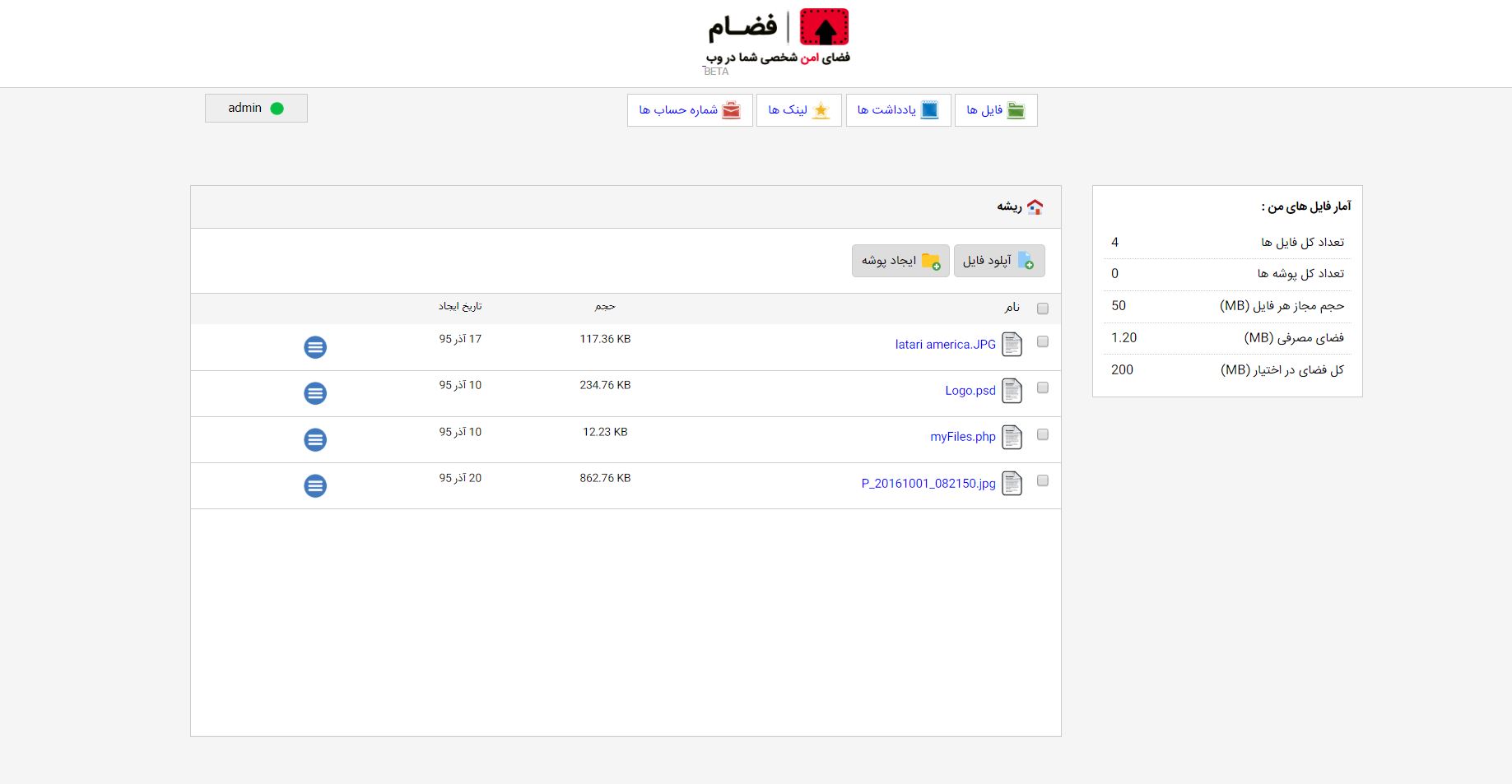The width and height of the screenshot is (1512, 784).
Task: Click the تاریخ ایجاد column header
Action: click(x=460, y=306)
